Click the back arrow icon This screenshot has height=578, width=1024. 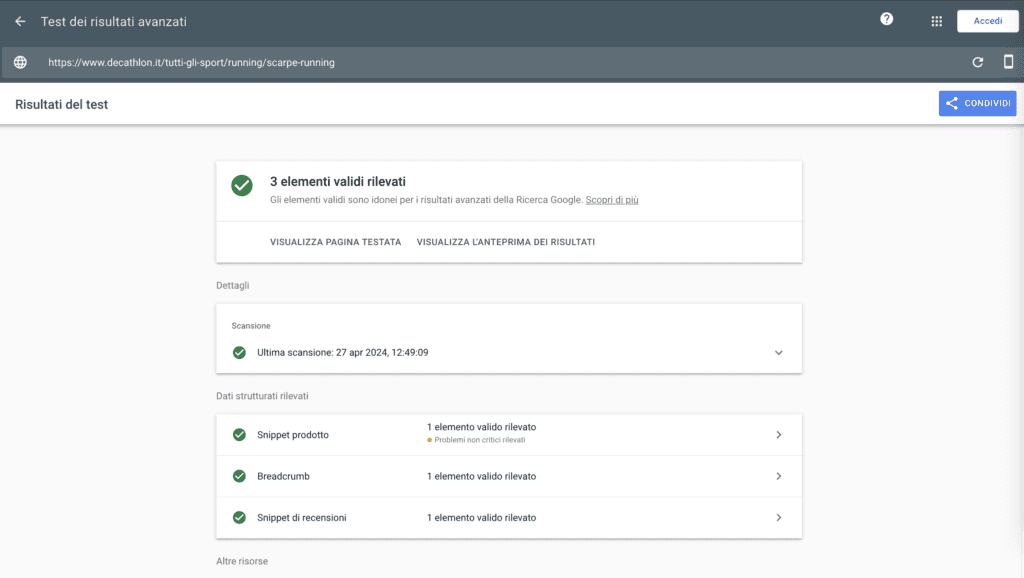pos(20,22)
